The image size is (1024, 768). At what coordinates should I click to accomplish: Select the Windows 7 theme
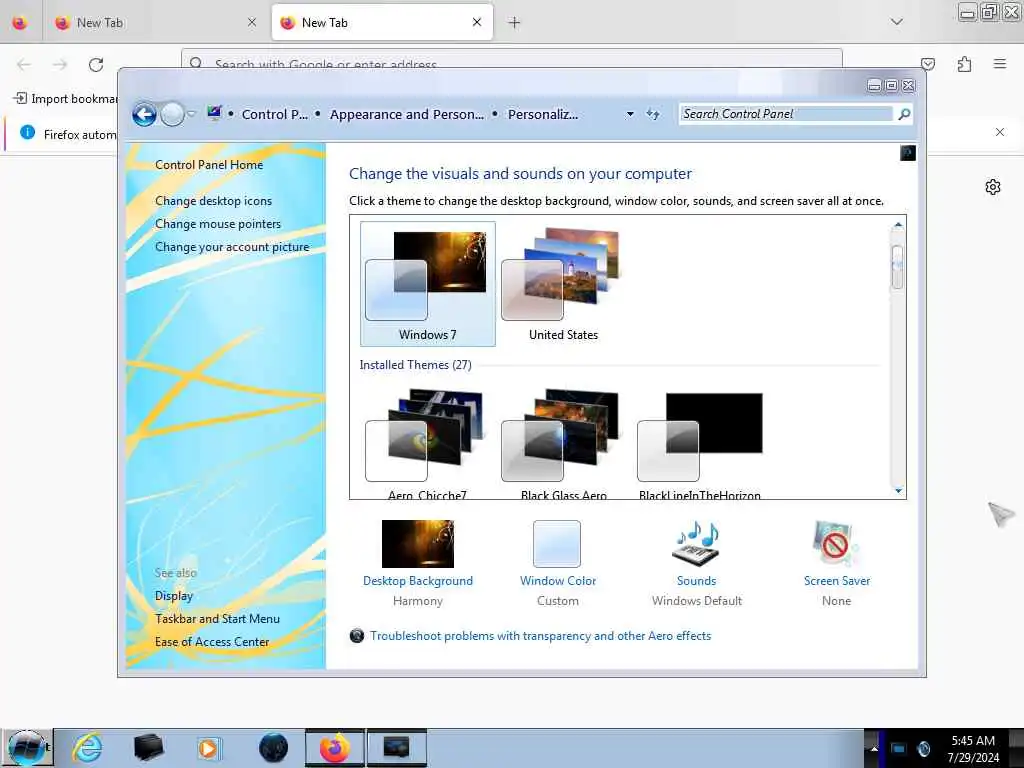tap(428, 283)
